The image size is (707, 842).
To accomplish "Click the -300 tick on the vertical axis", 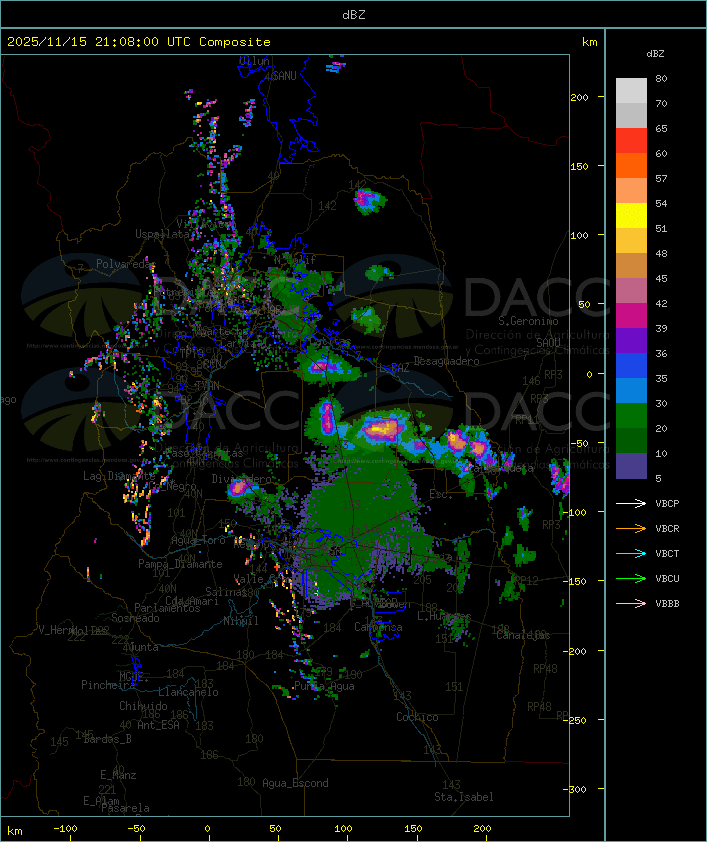I will point(577,789).
